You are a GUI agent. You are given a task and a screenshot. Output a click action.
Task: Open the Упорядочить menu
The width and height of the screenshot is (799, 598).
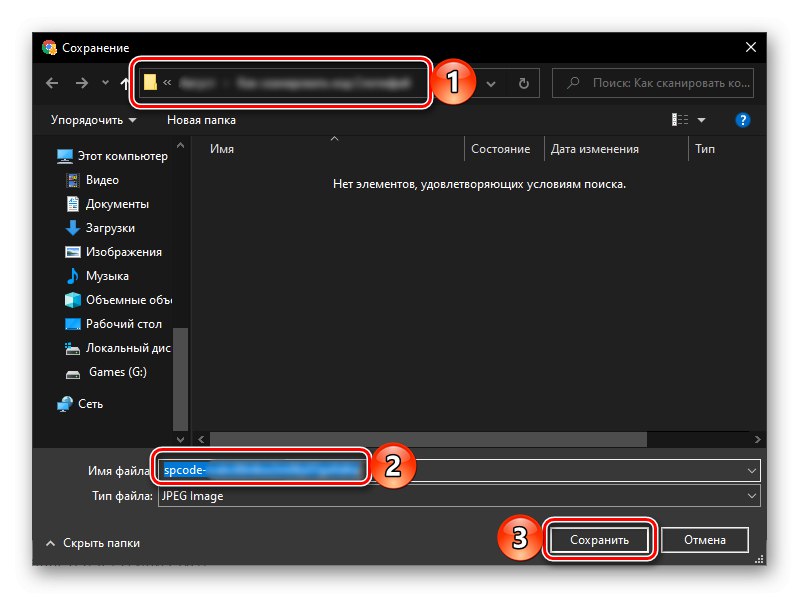coord(93,120)
